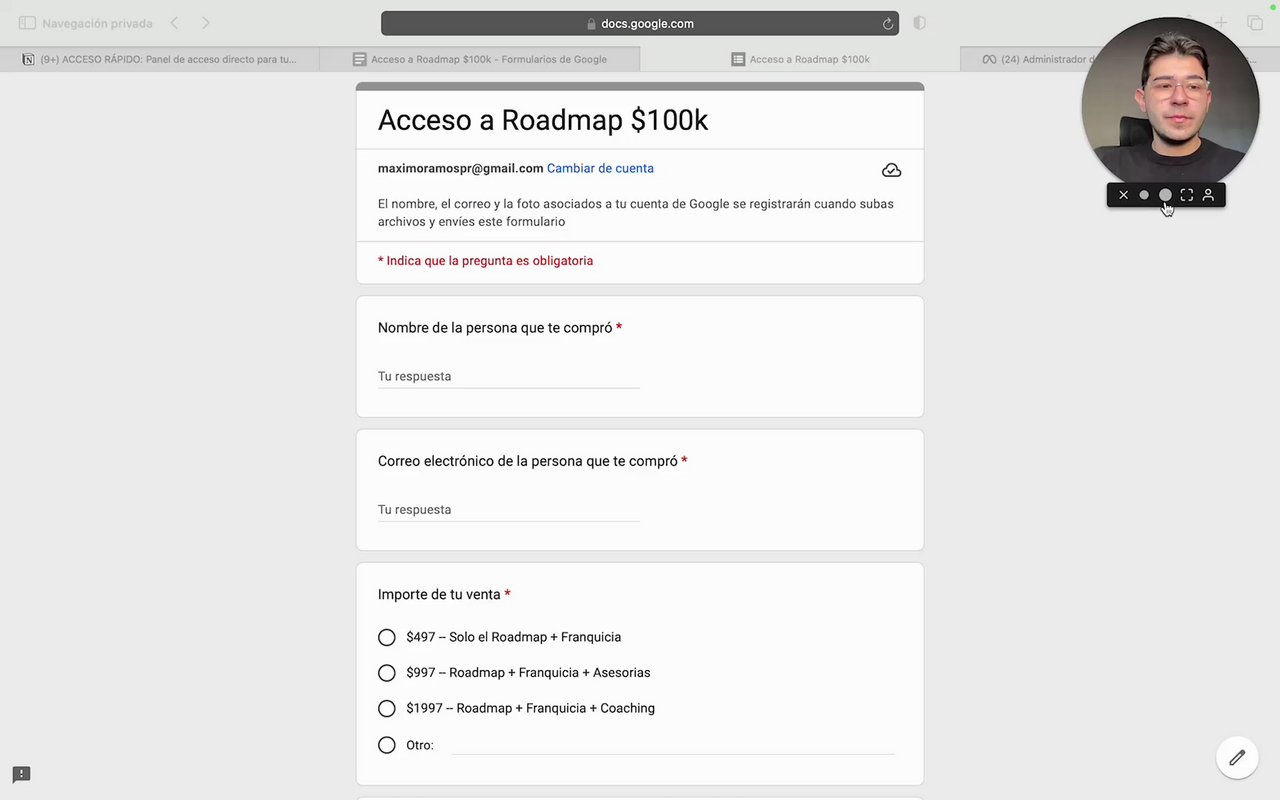Viewport: 1280px width, 800px height.
Task: Focus the buyer email answer field
Action: [508, 510]
